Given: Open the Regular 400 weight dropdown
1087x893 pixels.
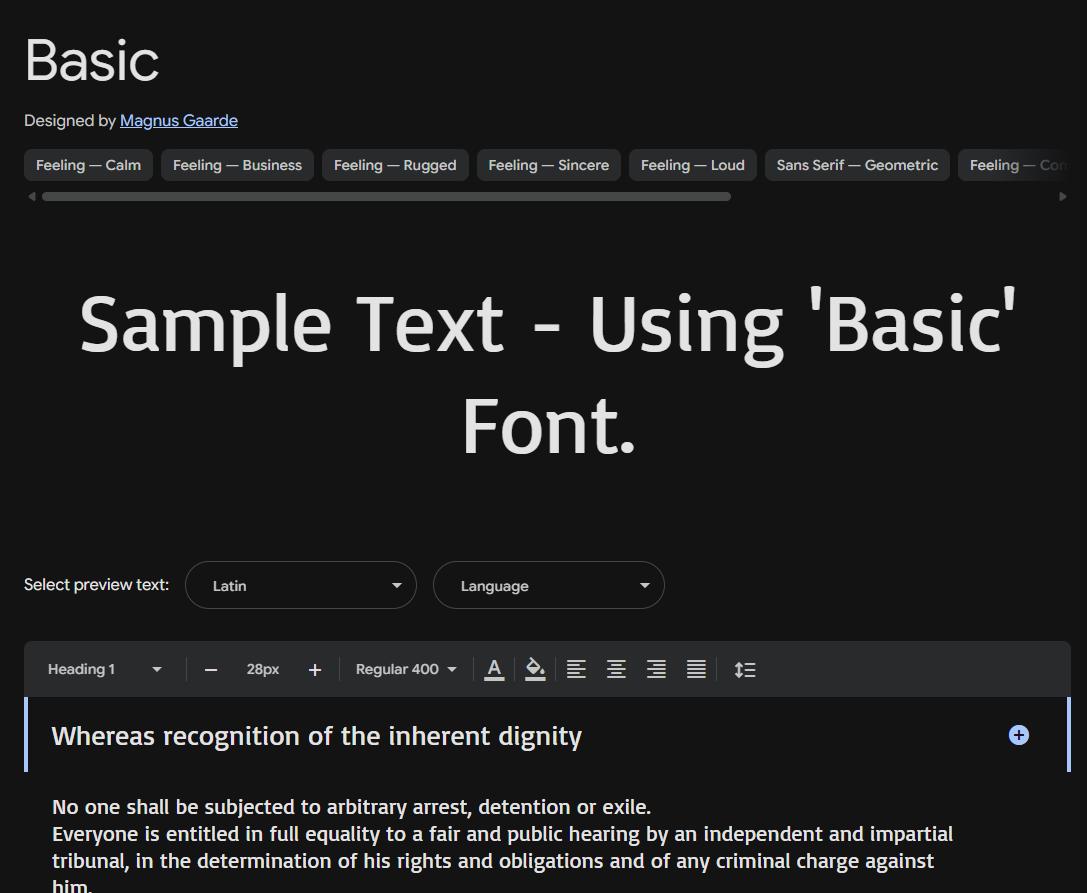Looking at the screenshot, I should 406,670.
